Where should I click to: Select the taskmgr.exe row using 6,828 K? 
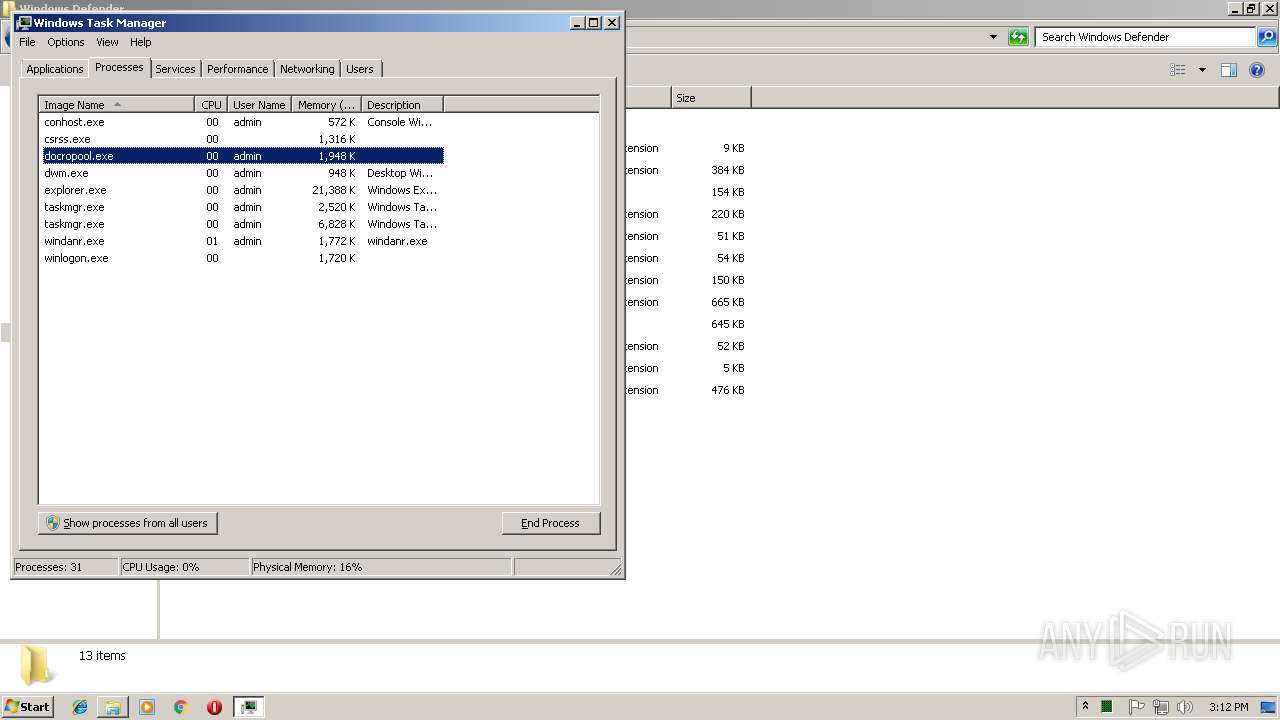[242, 224]
